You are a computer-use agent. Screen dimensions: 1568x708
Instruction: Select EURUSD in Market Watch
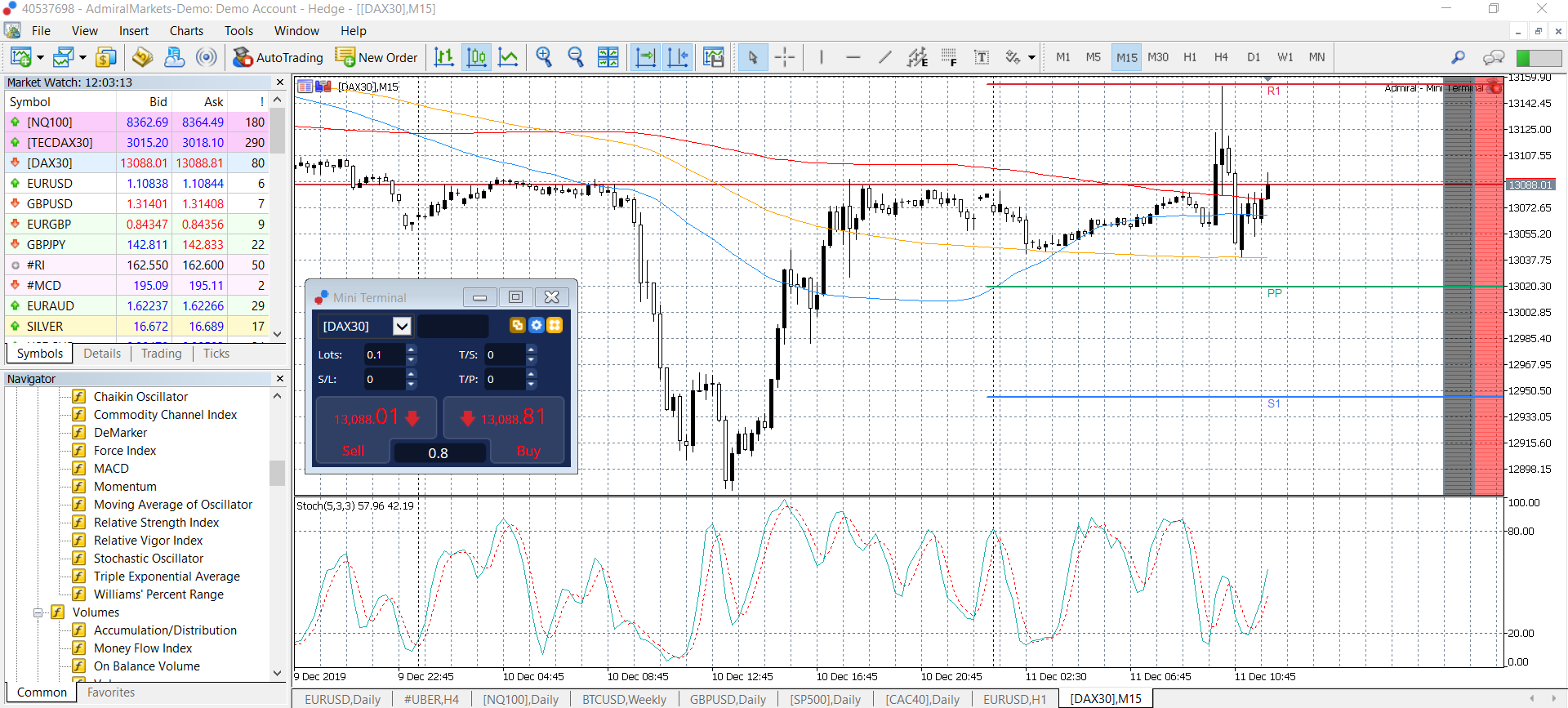click(136, 184)
